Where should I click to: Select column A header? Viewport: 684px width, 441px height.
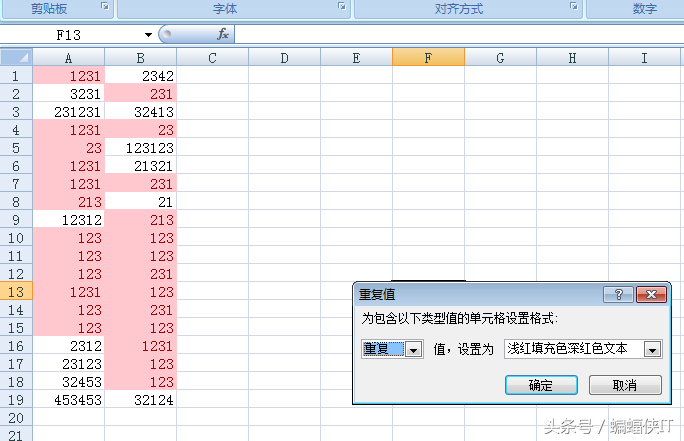click(68, 58)
